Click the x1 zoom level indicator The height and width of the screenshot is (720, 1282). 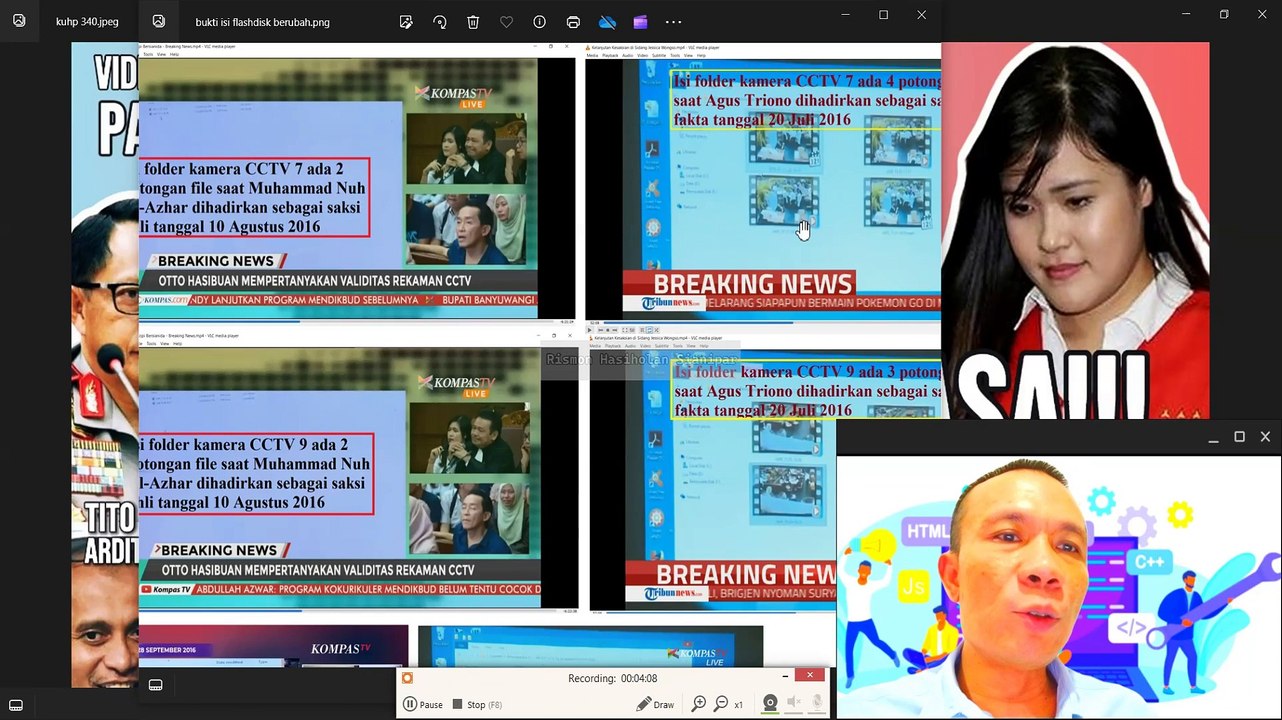tap(739, 705)
